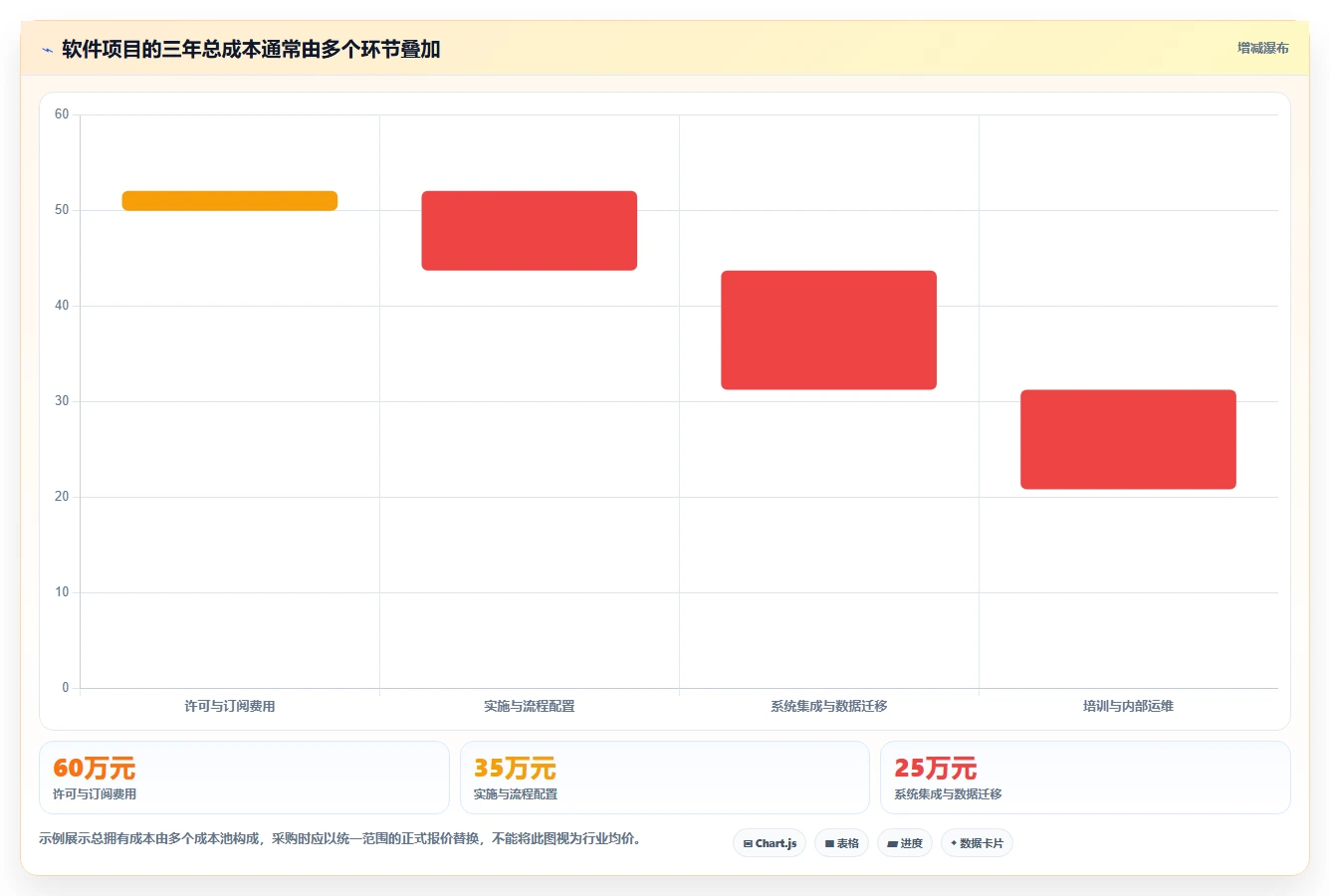Select the 进度 tag
Viewport: 1330px width, 896px height.
click(904, 843)
